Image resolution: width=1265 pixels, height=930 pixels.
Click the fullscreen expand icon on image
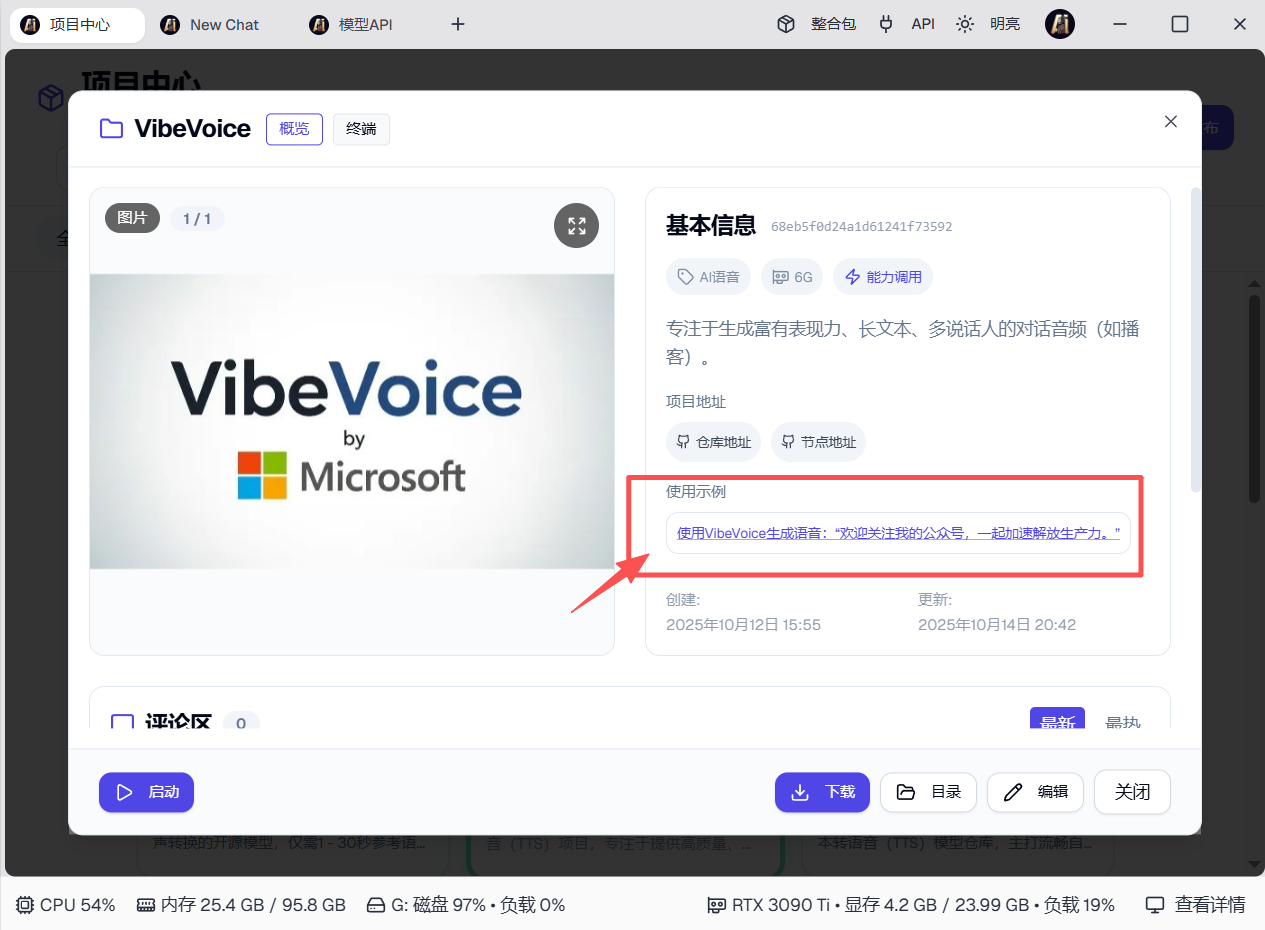pyautogui.click(x=576, y=226)
